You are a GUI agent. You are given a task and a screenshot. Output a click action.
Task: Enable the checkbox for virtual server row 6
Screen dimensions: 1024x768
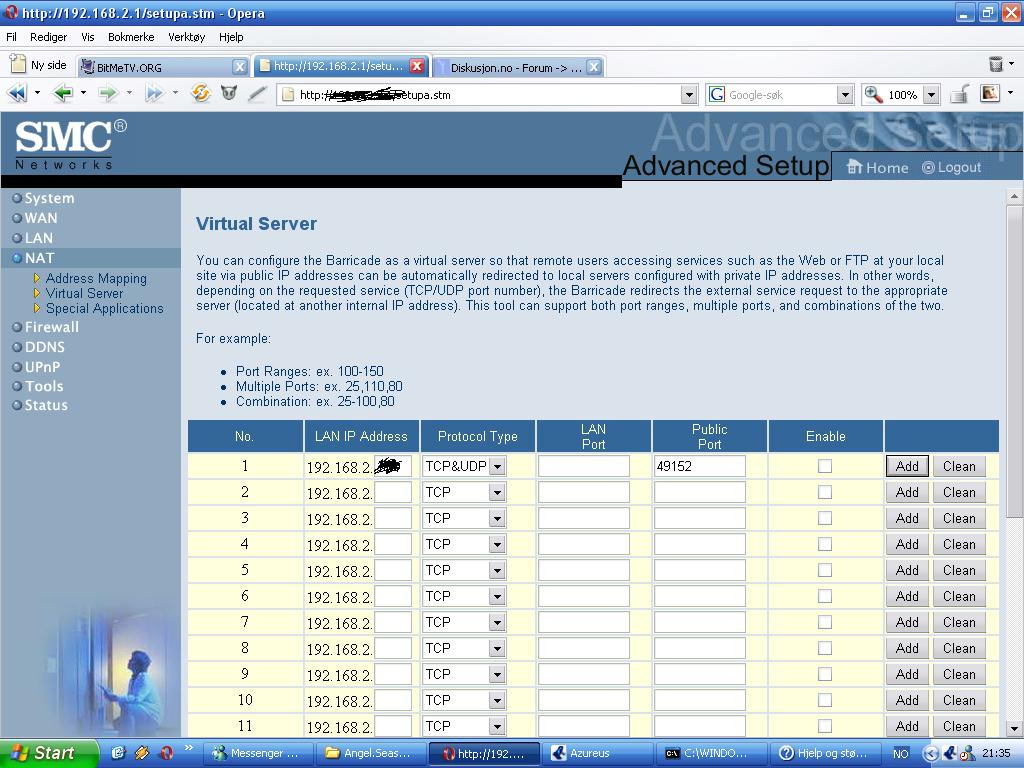(825, 596)
